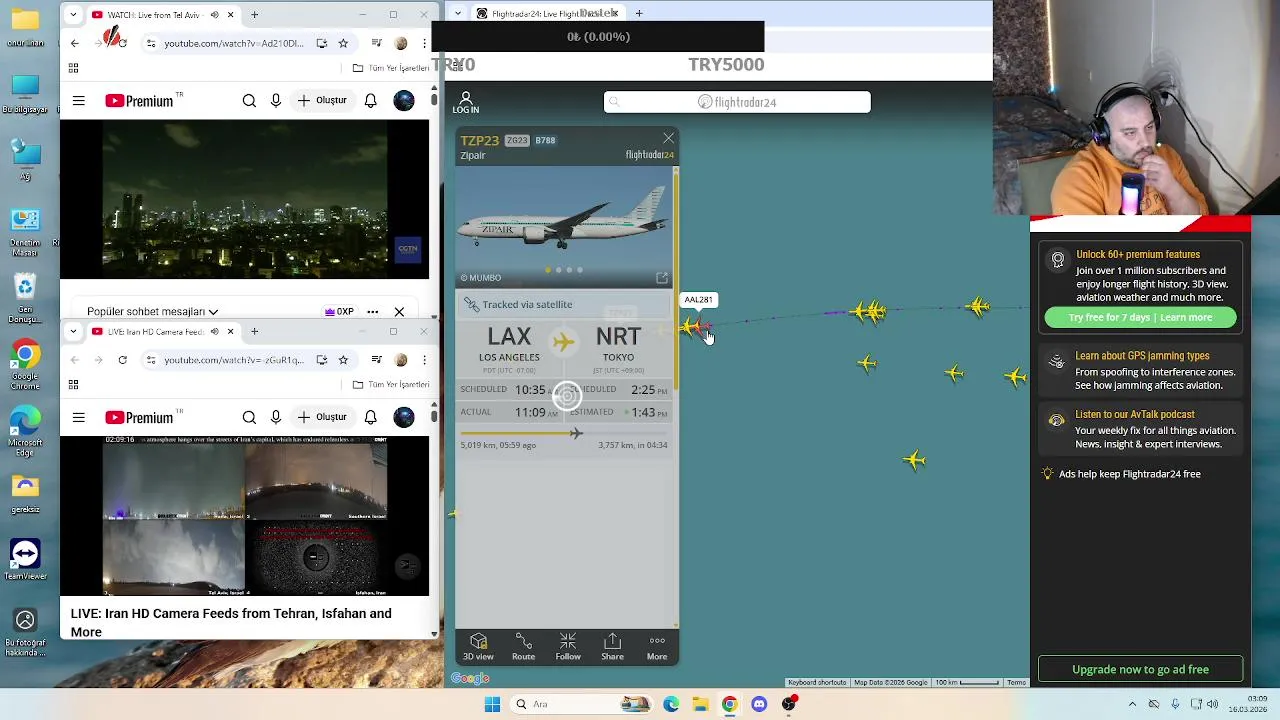Open Chrome menu in Tel Aviv window
This screenshot has height=720, width=1280.
(x=424, y=43)
